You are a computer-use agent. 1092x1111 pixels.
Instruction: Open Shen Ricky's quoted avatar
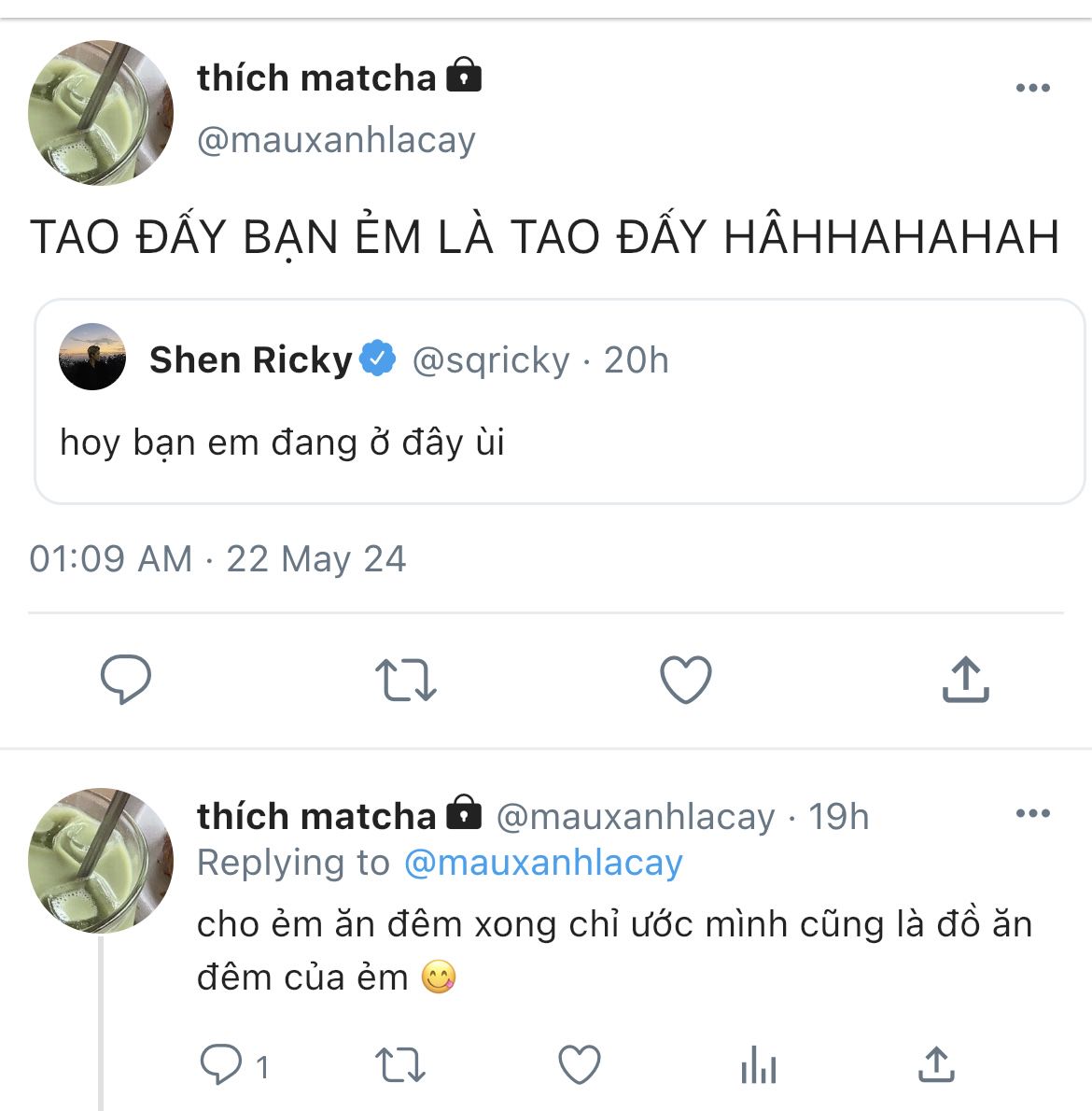92,358
